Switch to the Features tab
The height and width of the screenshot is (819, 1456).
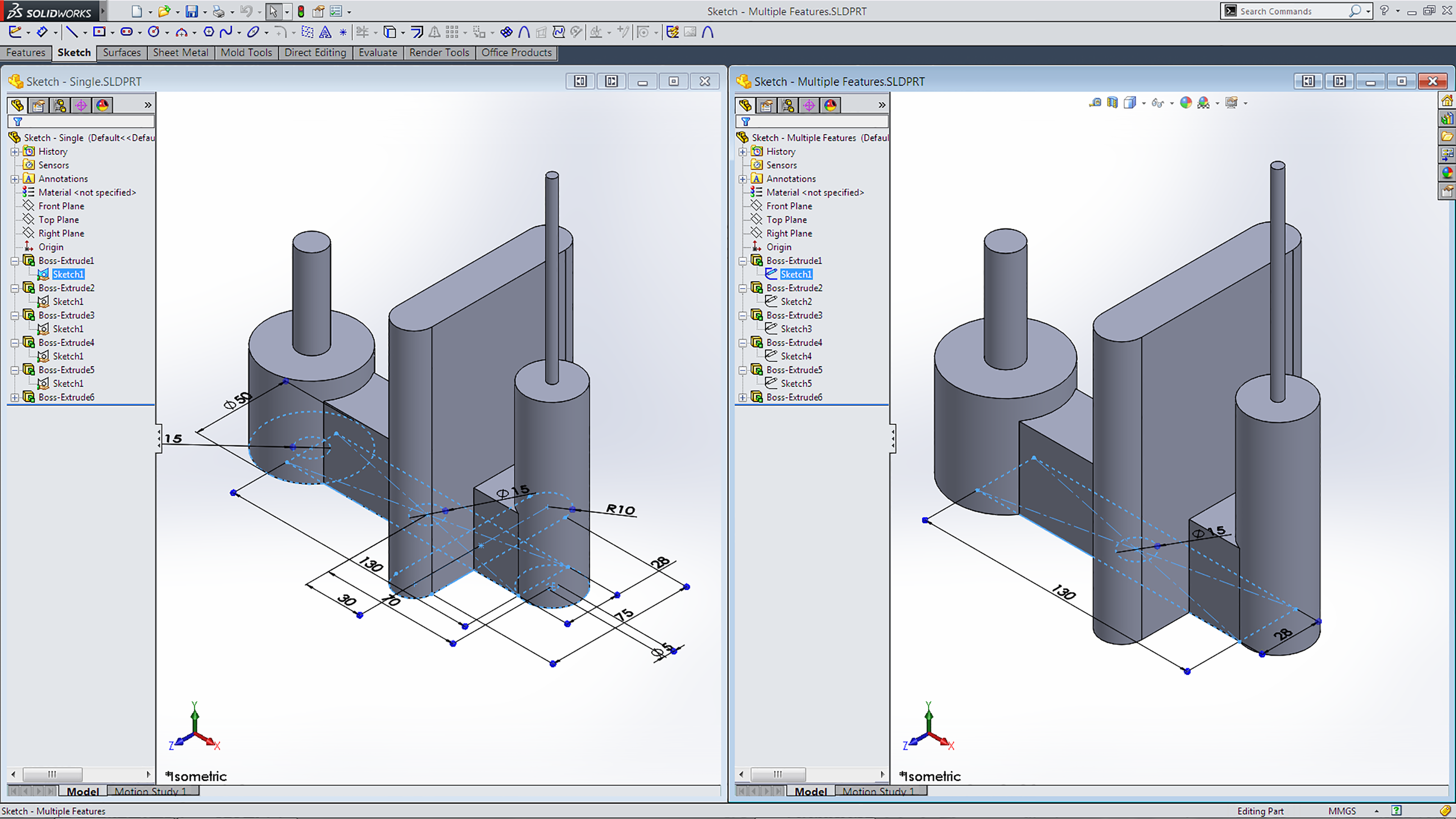25,53
